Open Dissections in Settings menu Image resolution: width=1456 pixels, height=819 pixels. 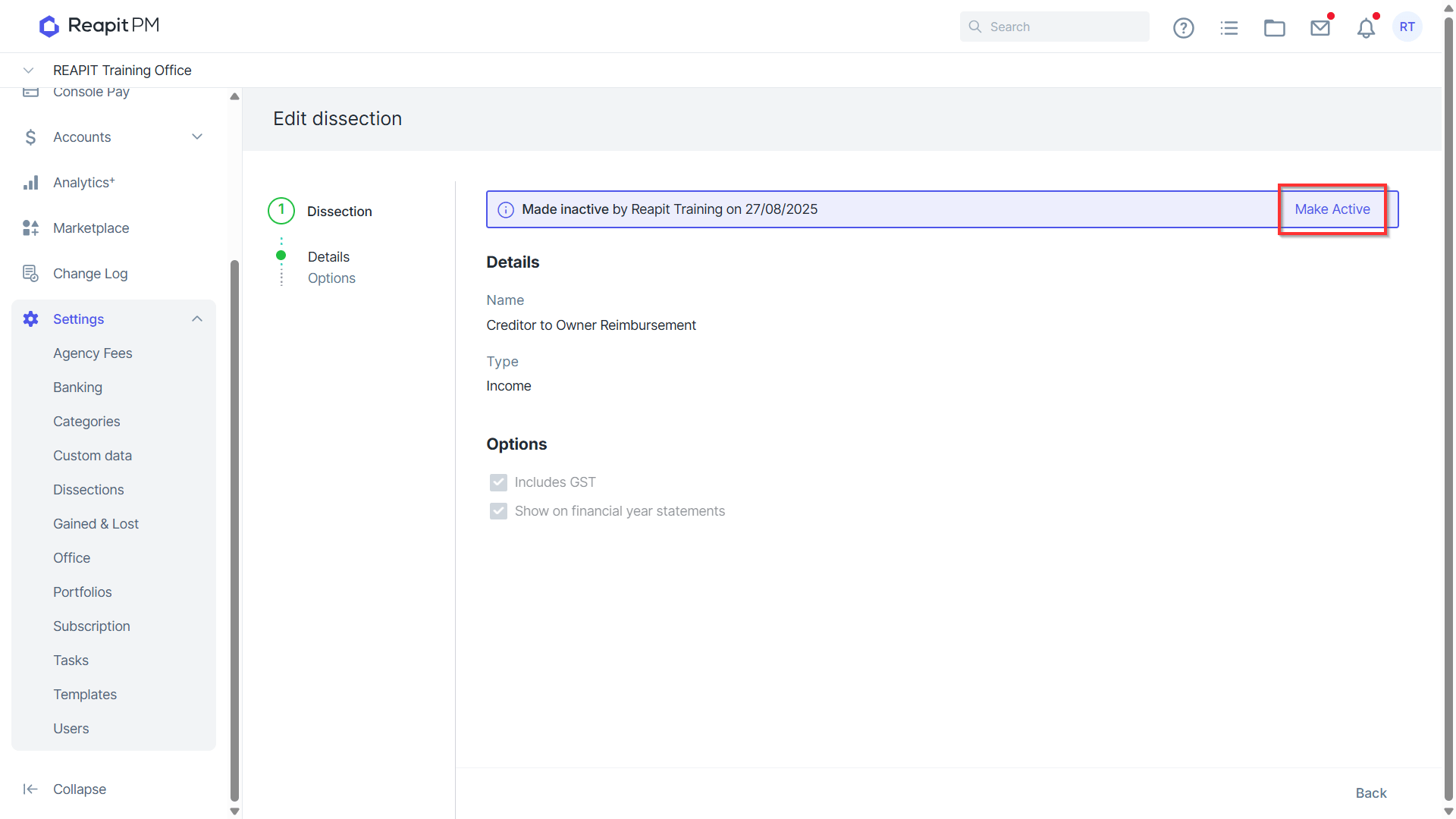click(x=88, y=489)
